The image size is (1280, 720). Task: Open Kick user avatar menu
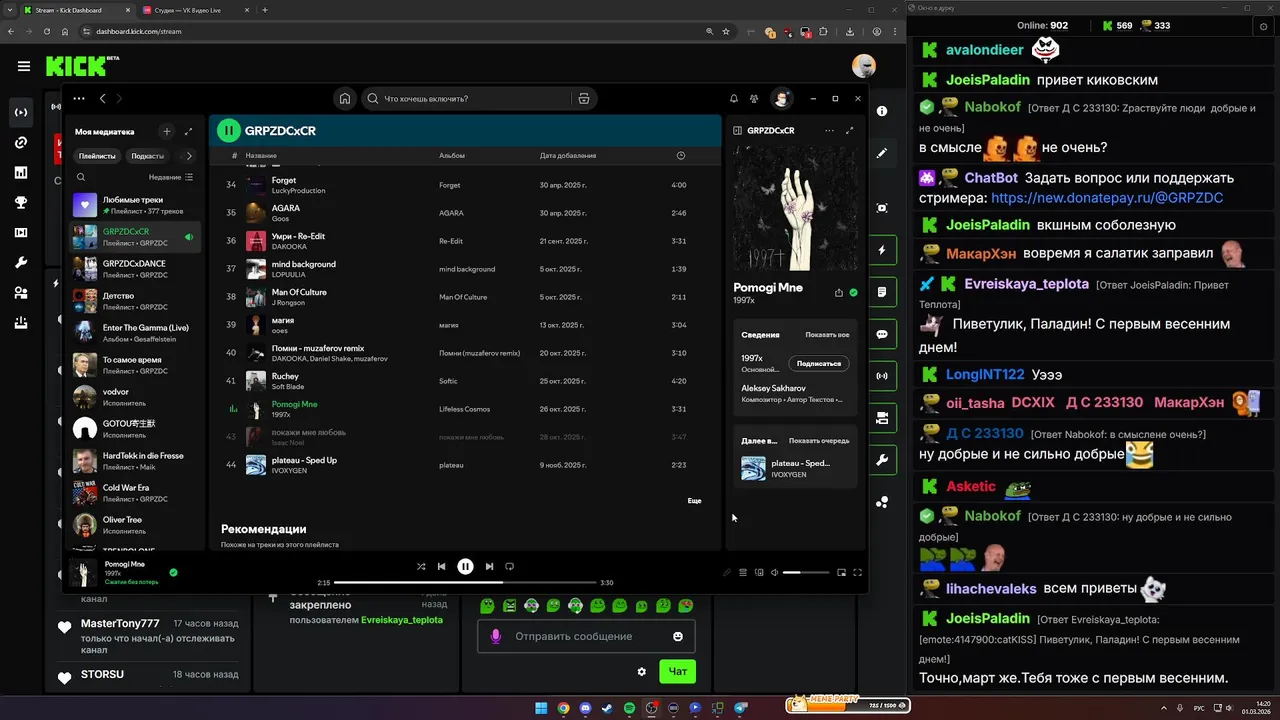coord(864,66)
